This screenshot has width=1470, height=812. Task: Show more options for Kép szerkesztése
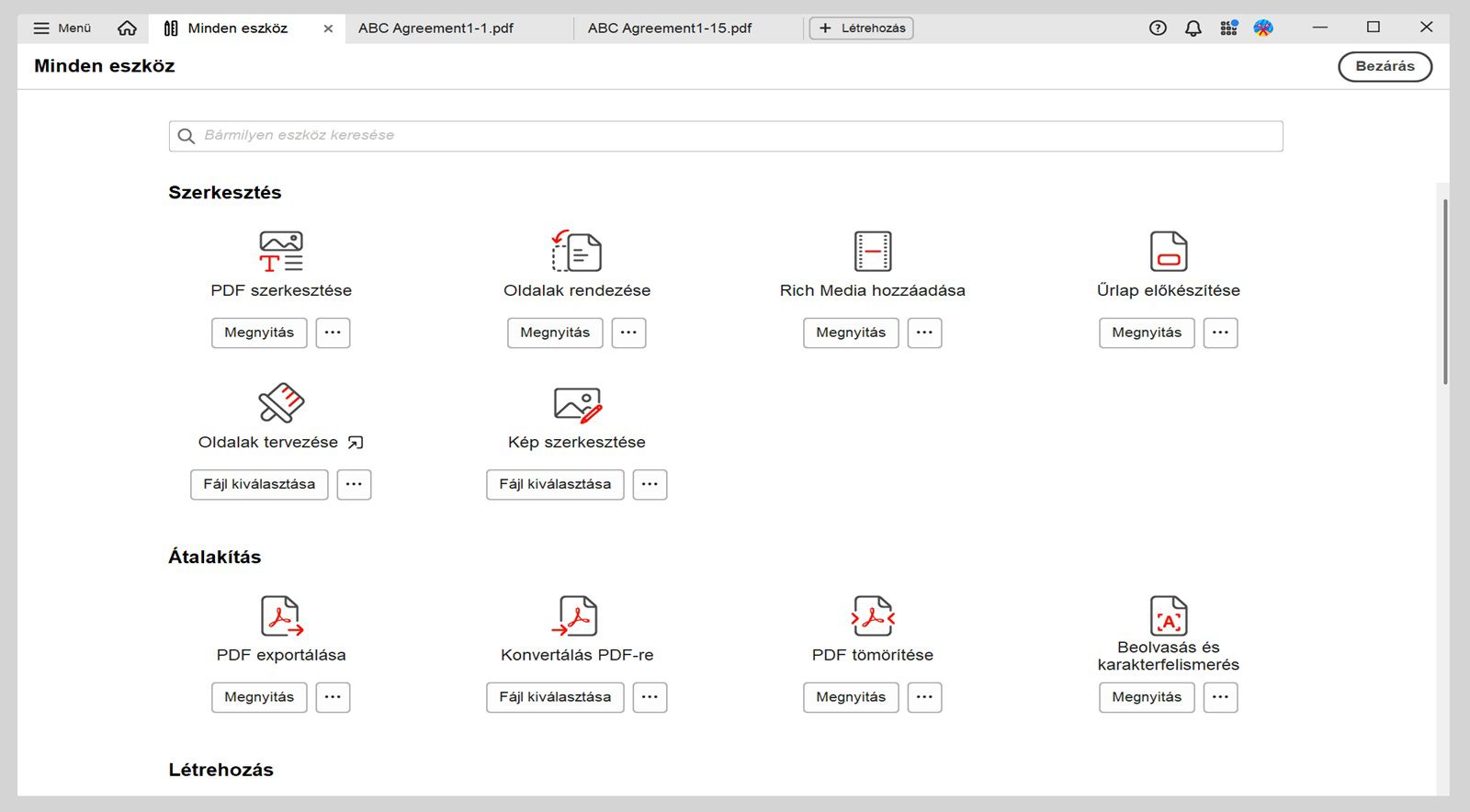tap(650, 484)
